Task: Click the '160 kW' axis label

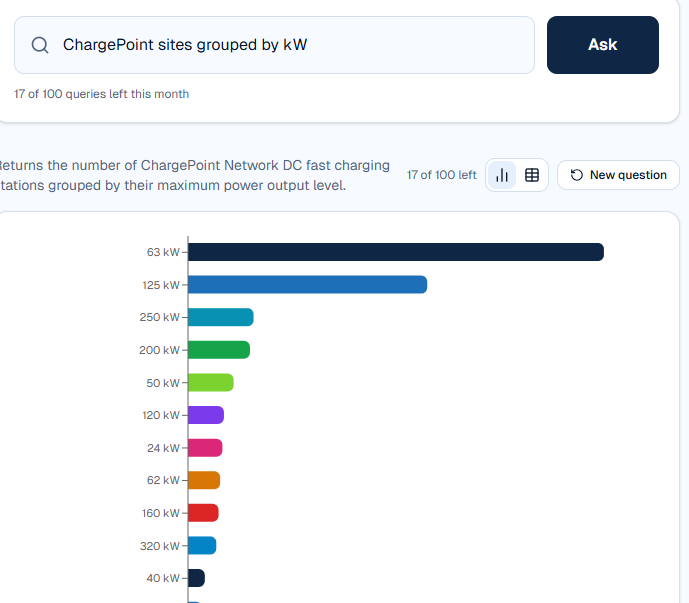Action: [x=161, y=513]
